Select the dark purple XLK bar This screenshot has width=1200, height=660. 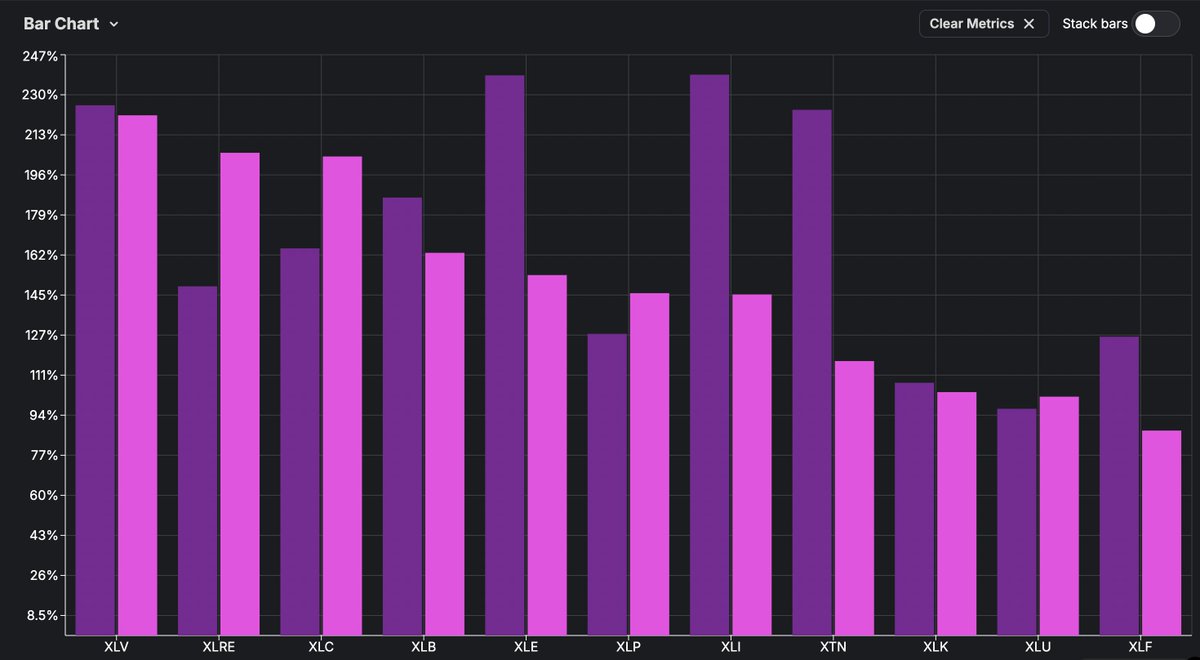pyautogui.click(x=914, y=509)
